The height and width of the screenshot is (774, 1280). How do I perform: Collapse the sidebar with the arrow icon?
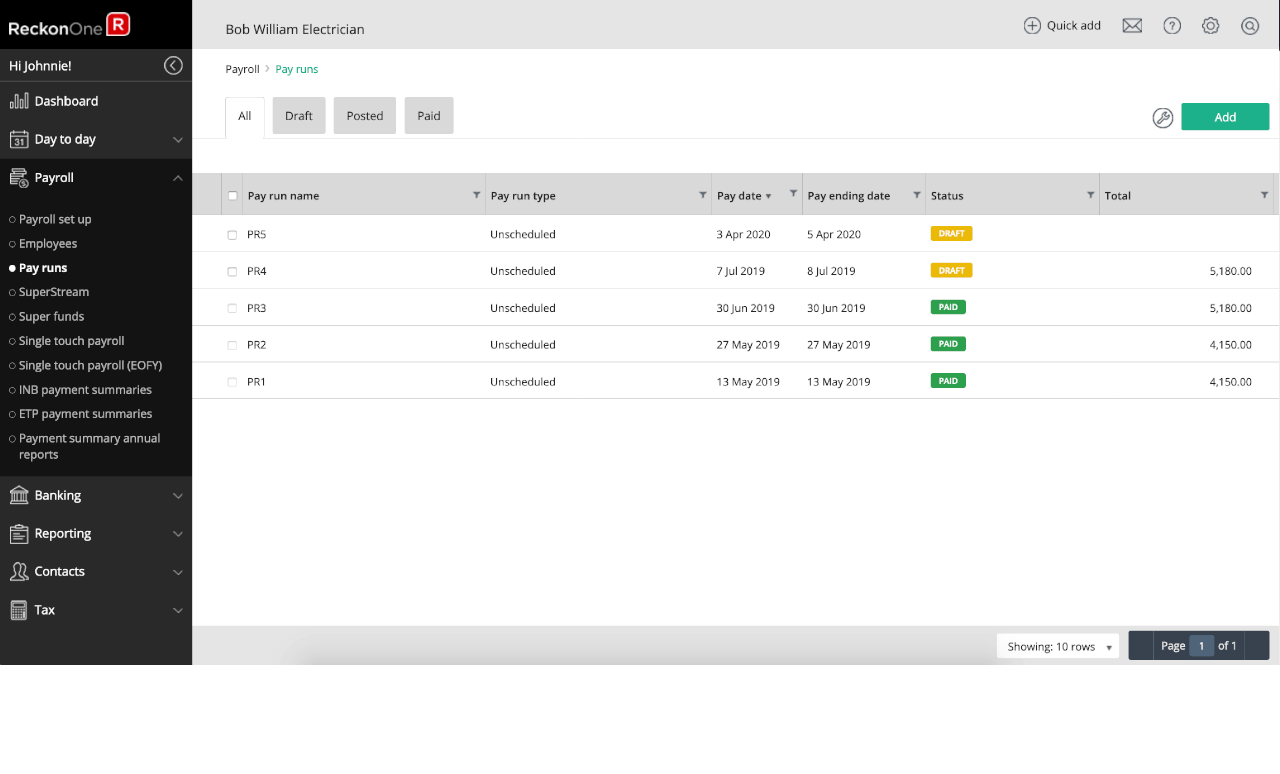pyautogui.click(x=174, y=66)
